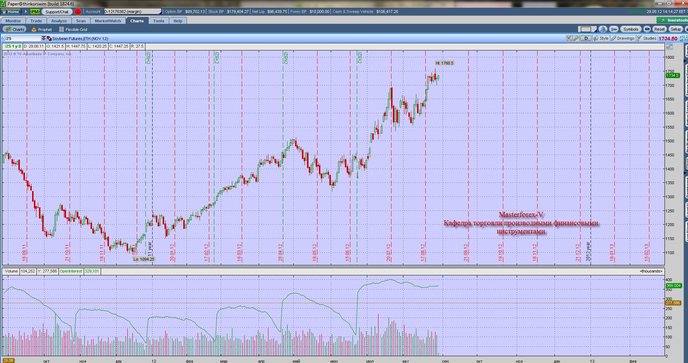Expand the symbol list arrow after ZS

click(x=43, y=39)
